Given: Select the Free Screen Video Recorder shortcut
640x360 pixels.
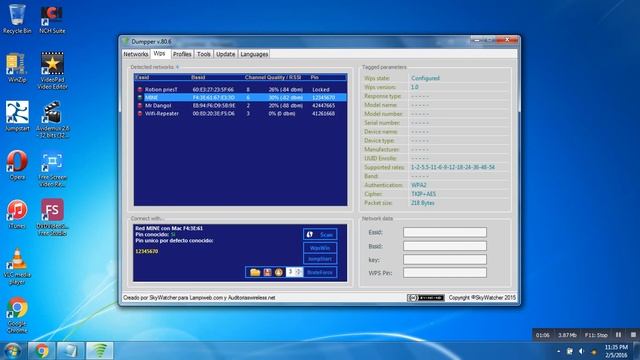Looking at the screenshot, I should (x=52, y=169).
